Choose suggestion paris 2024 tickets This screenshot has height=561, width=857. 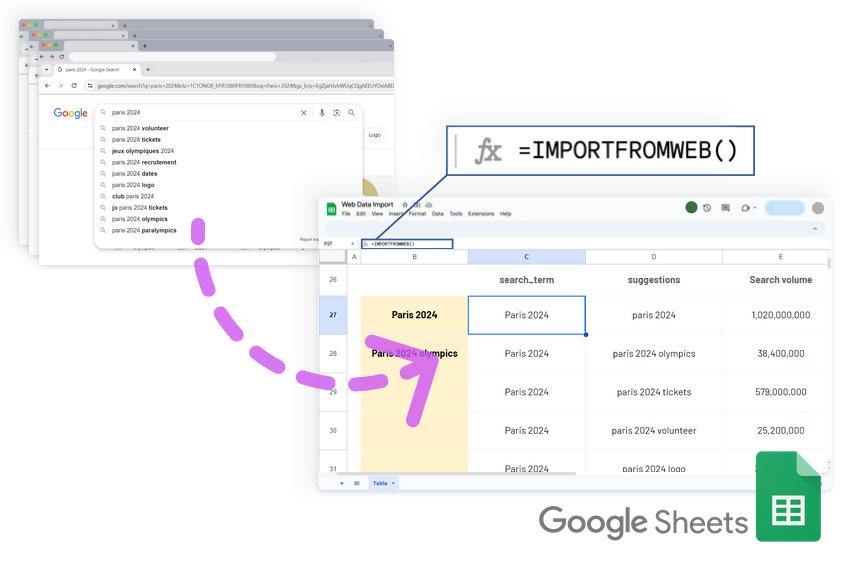136,140
